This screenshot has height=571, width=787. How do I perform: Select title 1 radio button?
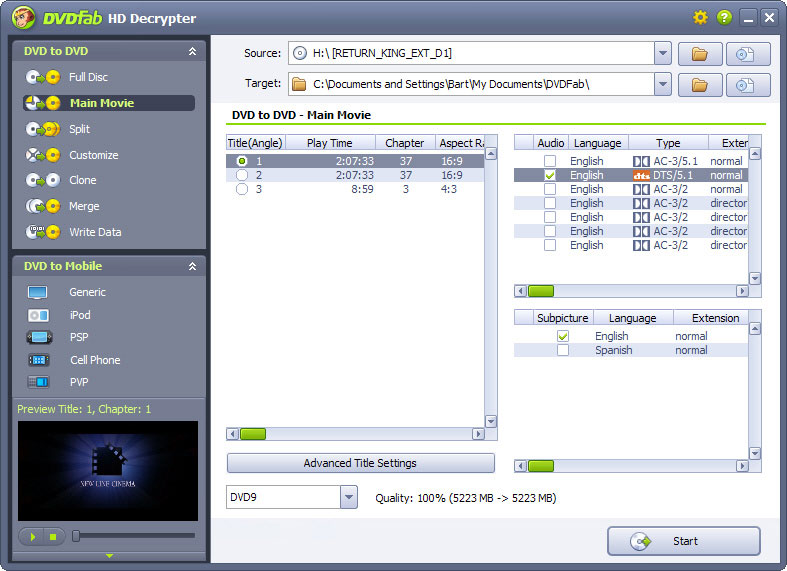coord(242,161)
